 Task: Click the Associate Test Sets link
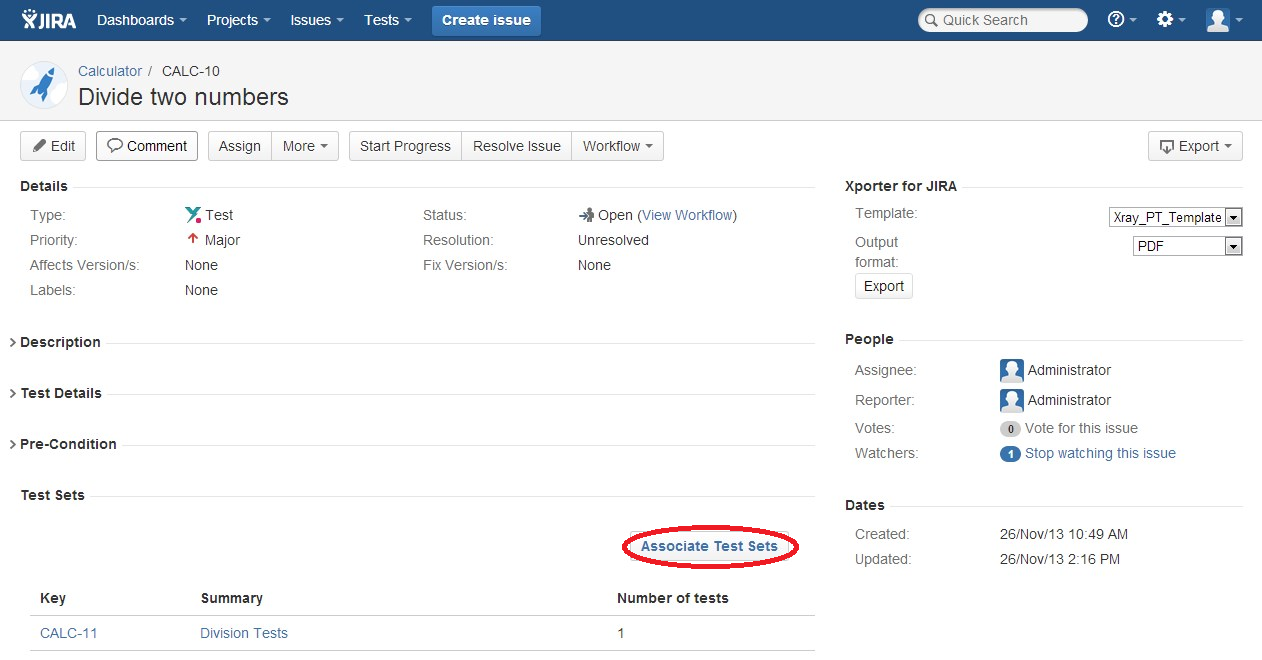point(709,546)
